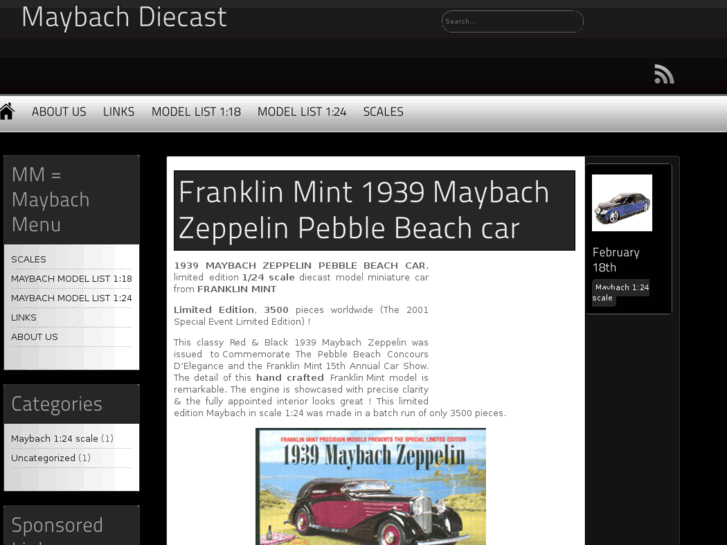Click the MM = Maybach Menu heading
The image size is (727, 545).
pyautogui.click(x=51, y=200)
